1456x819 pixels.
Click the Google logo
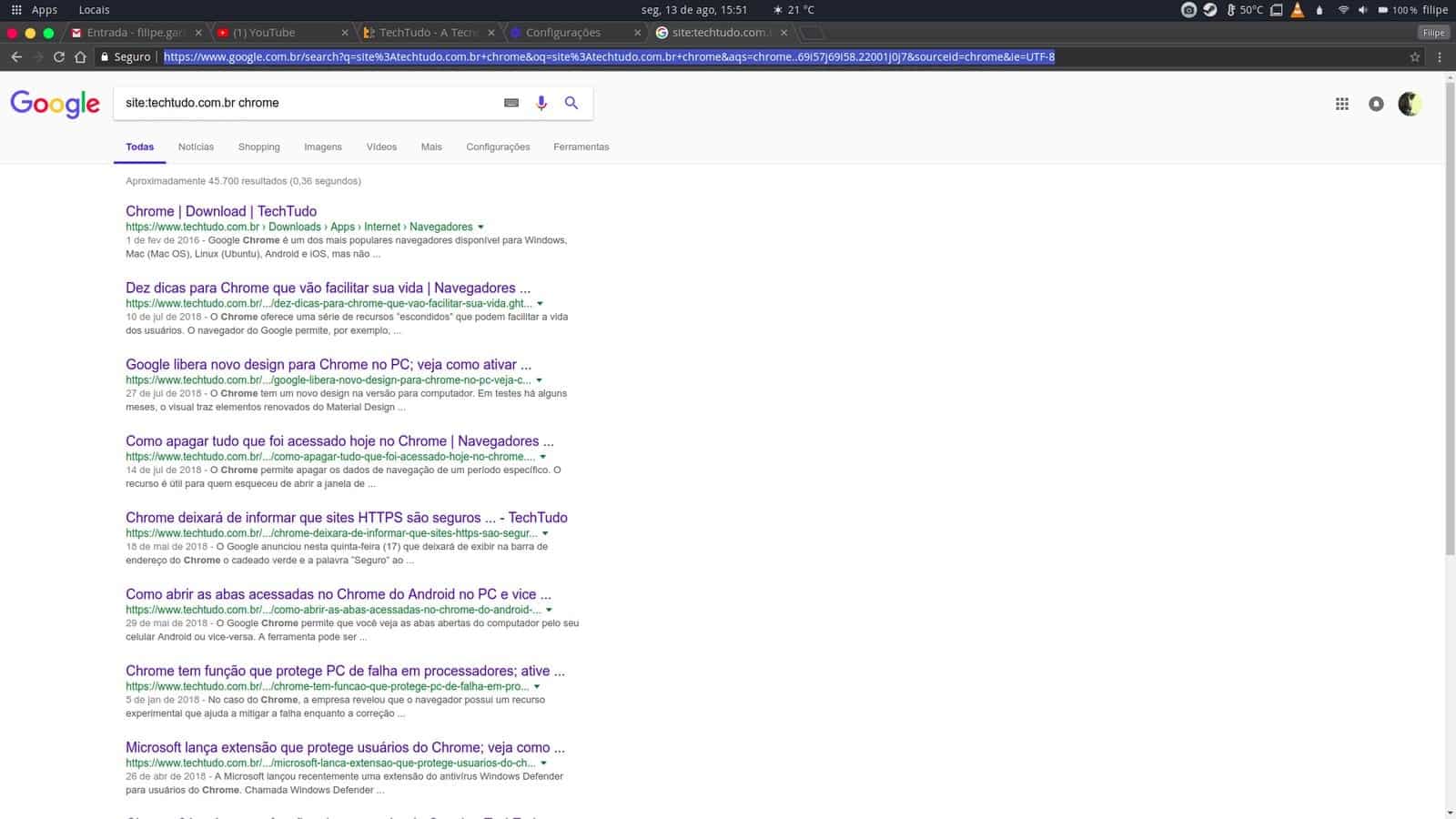click(x=55, y=104)
